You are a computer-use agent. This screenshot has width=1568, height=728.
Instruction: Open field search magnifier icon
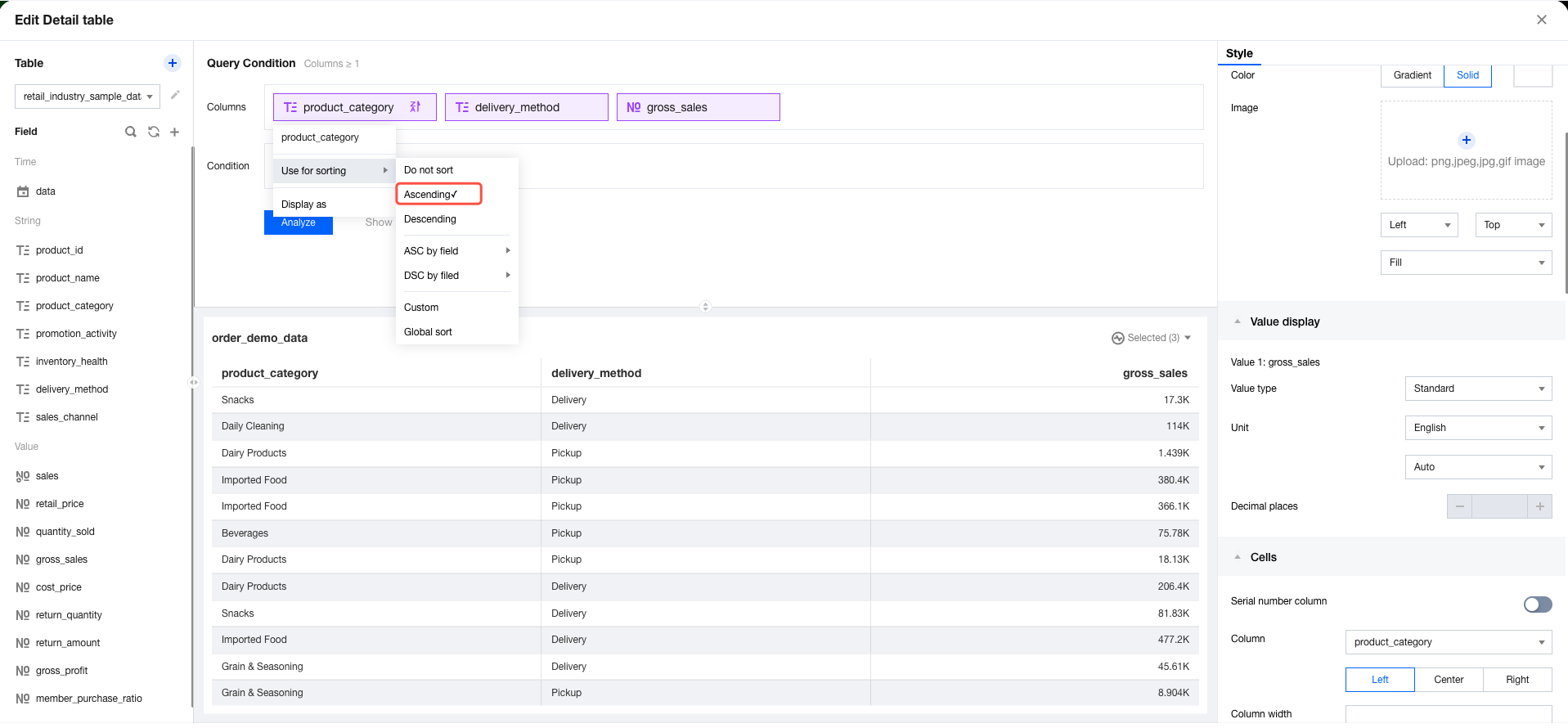tap(131, 132)
